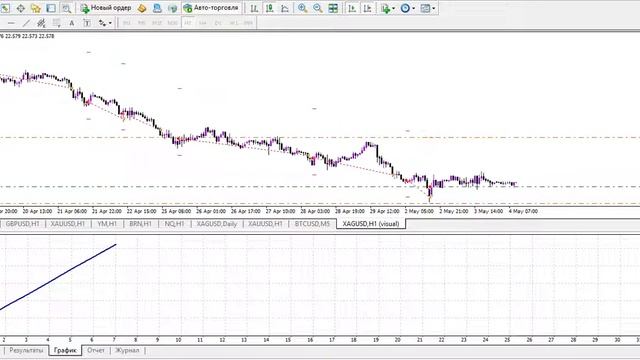
Task: Open the Журнал tester tab
Action: pyautogui.click(x=127, y=350)
